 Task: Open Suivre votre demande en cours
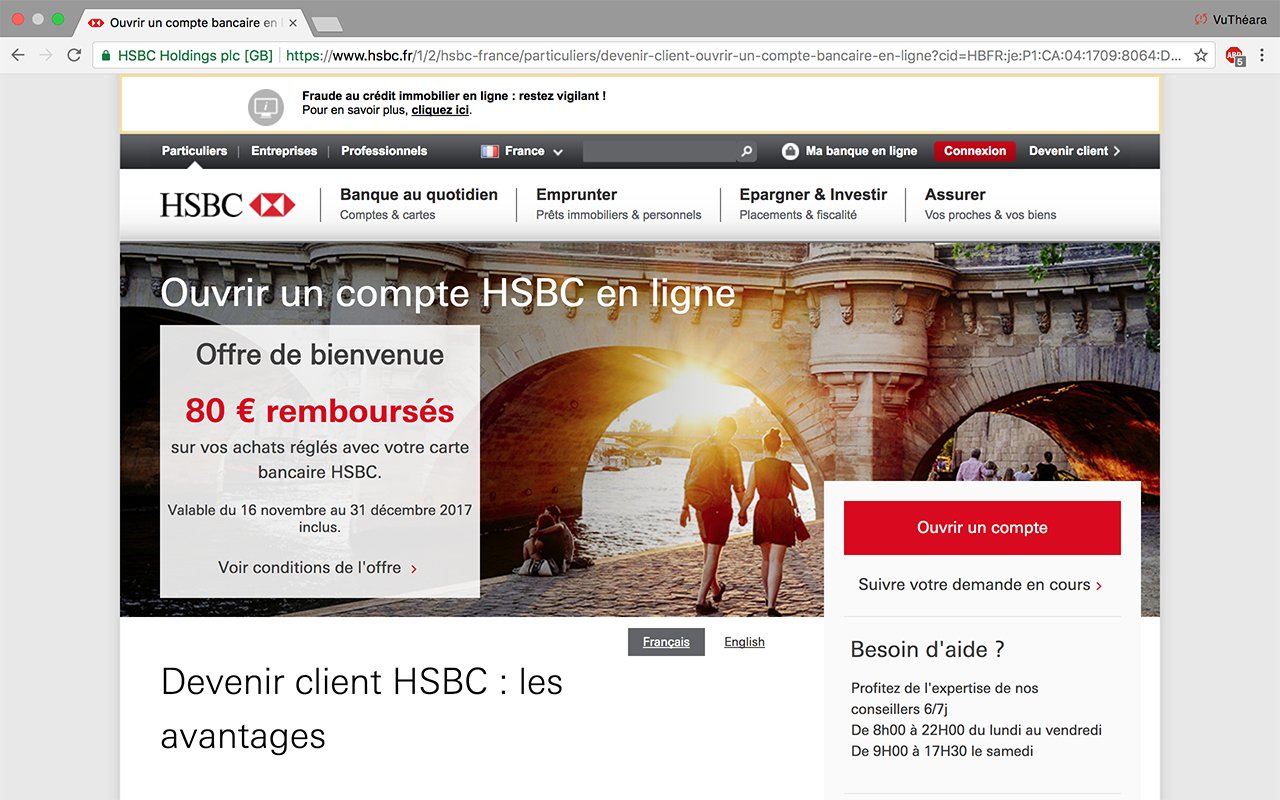(x=980, y=585)
